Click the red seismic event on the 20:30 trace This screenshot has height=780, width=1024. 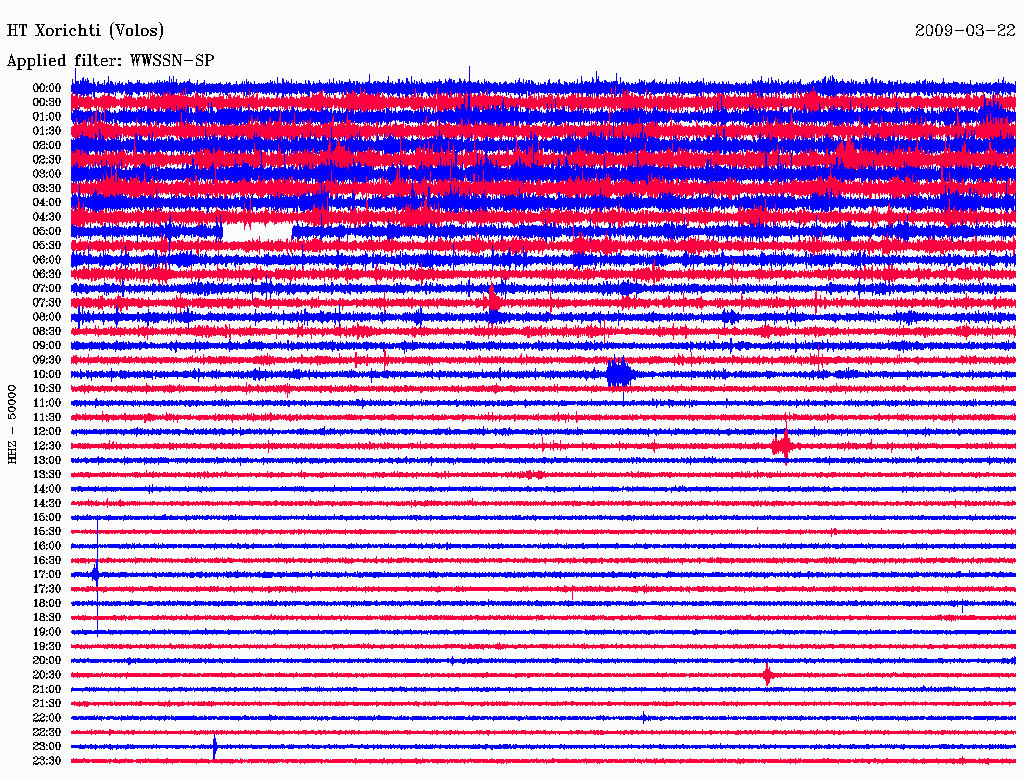tap(768, 675)
